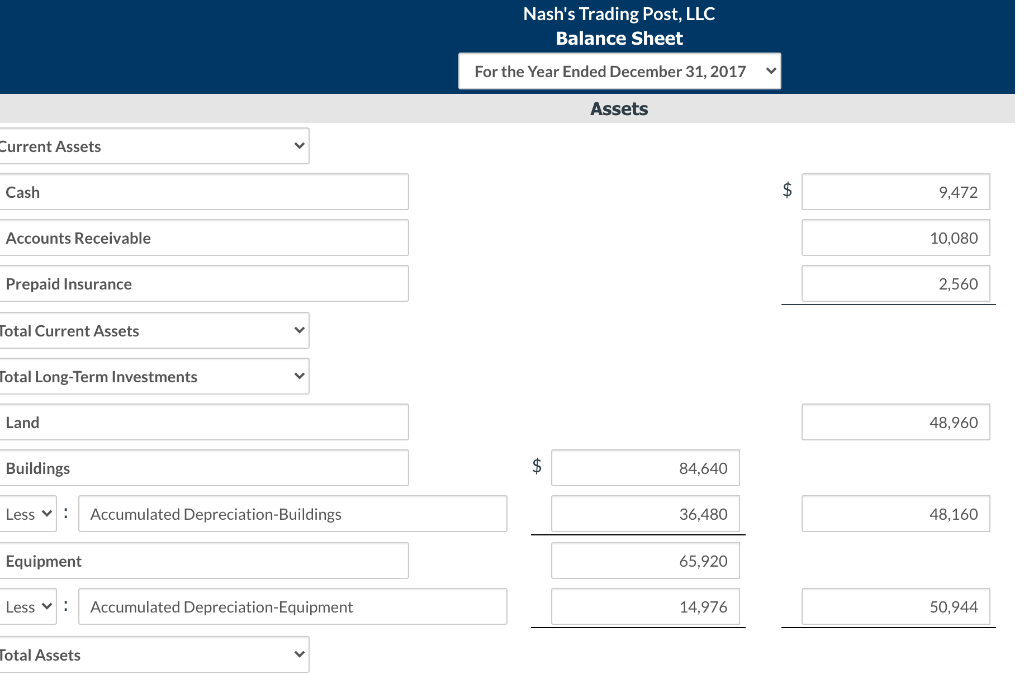Screen dimensions: 1024x674
Task: Select the Cash amount field showing 9,472
Action: tap(895, 191)
